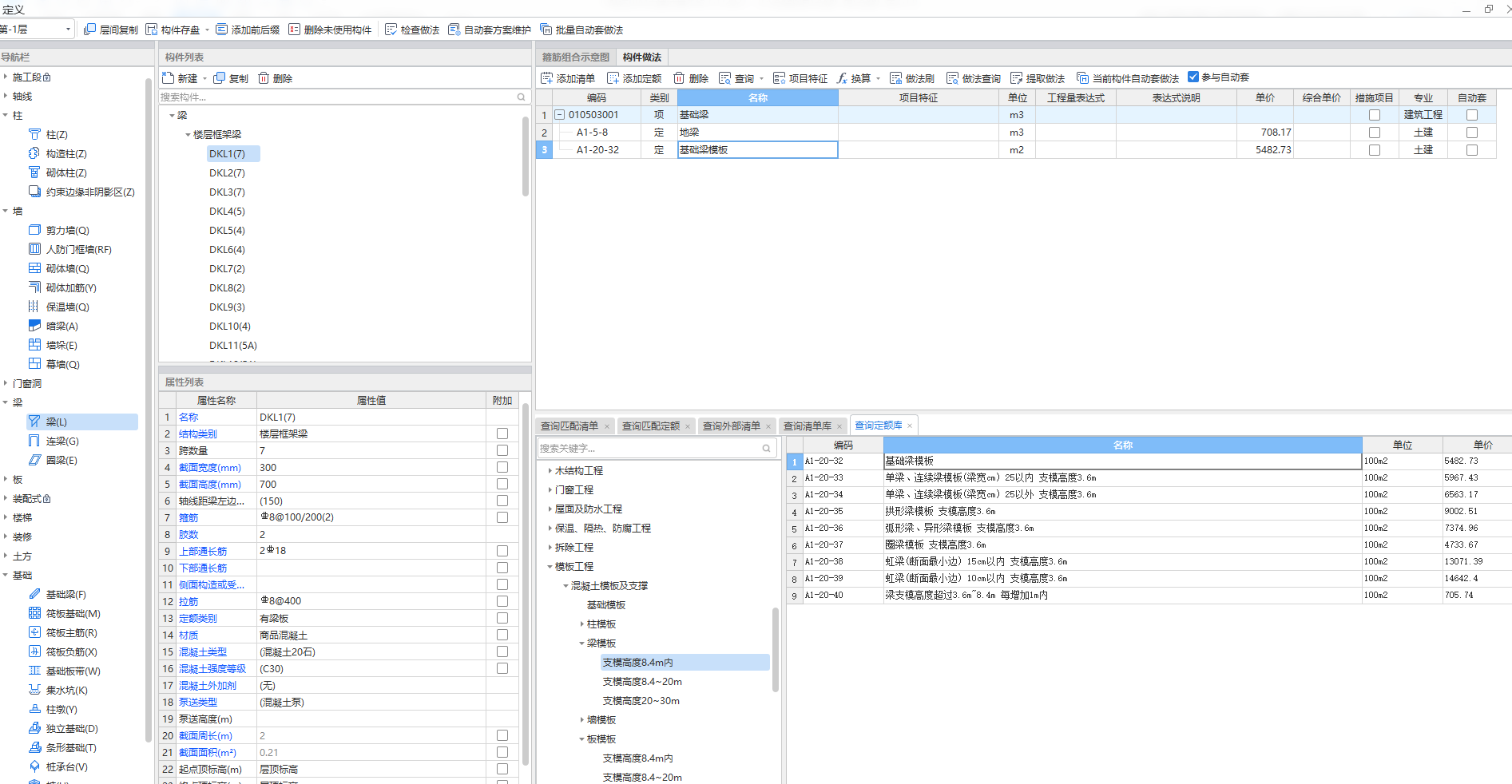This screenshot has height=784, width=1512.
Task: Click quota tree vertical scrollbar
Action: click(776, 650)
